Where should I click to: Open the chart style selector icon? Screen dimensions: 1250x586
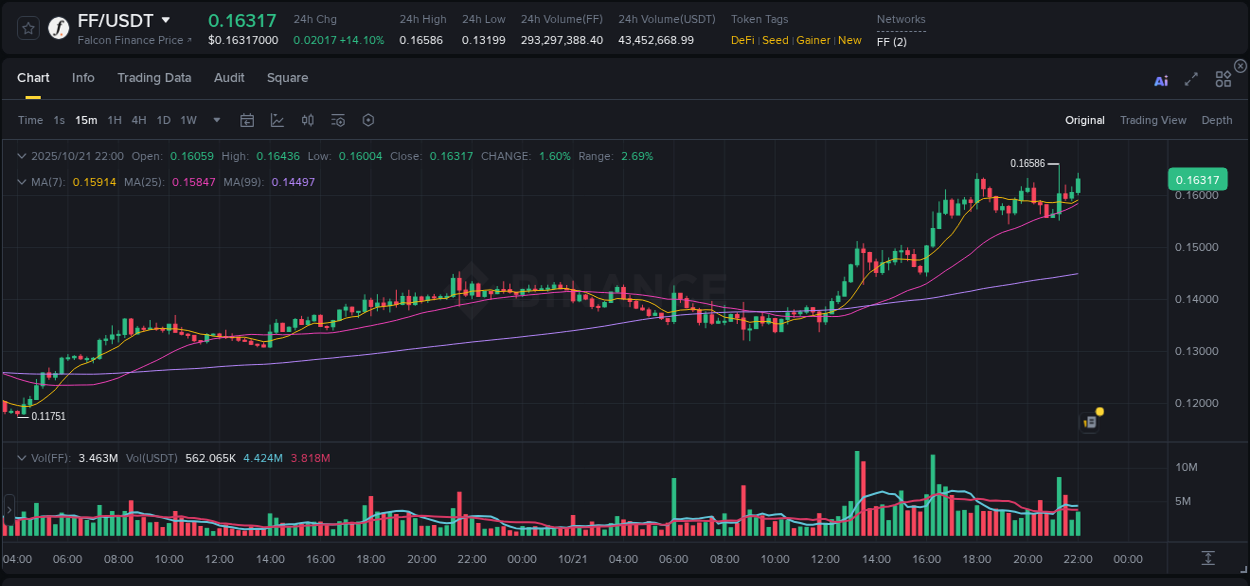click(x=278, y=120)
